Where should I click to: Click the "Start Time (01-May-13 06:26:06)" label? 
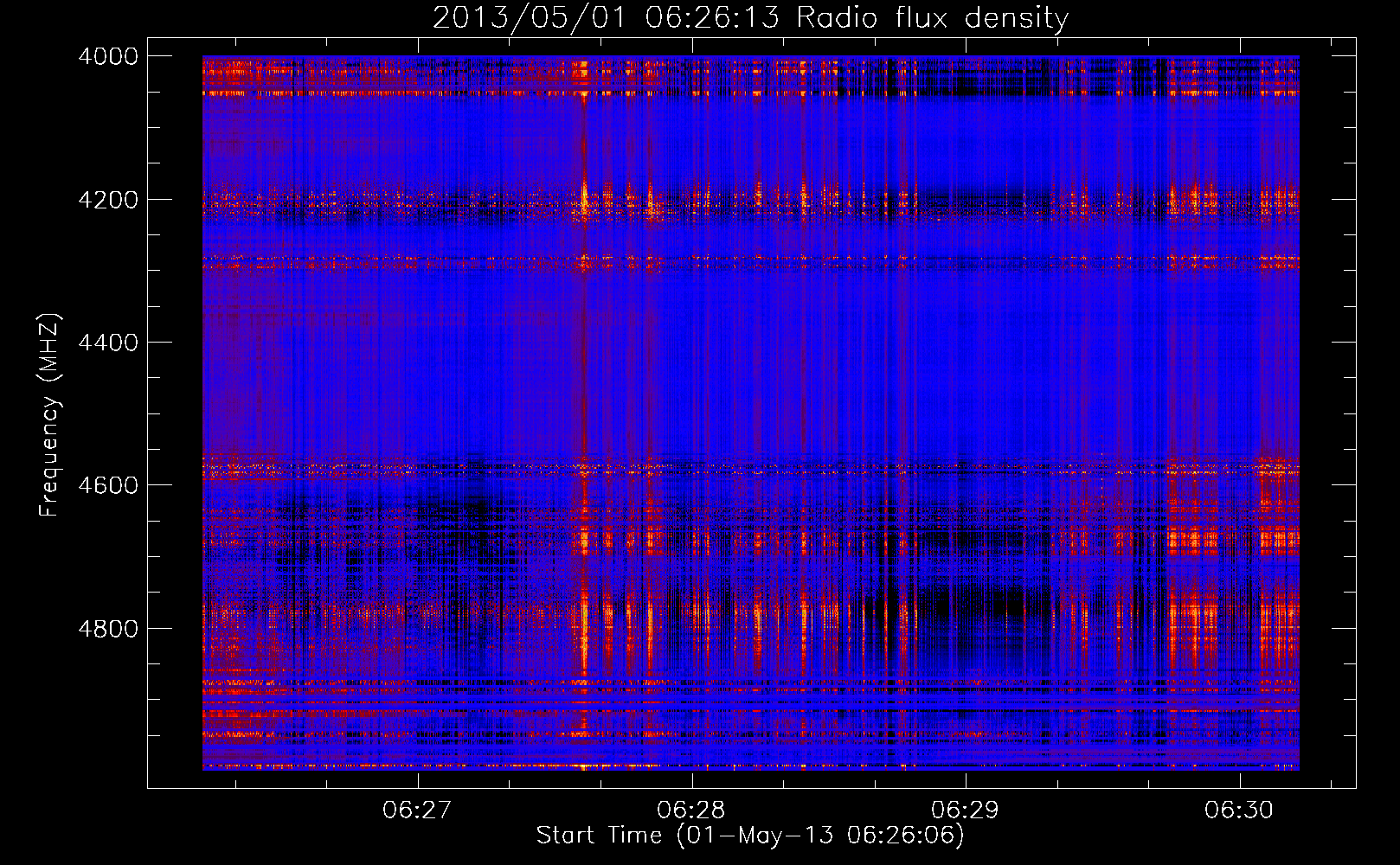pos(750,836)
